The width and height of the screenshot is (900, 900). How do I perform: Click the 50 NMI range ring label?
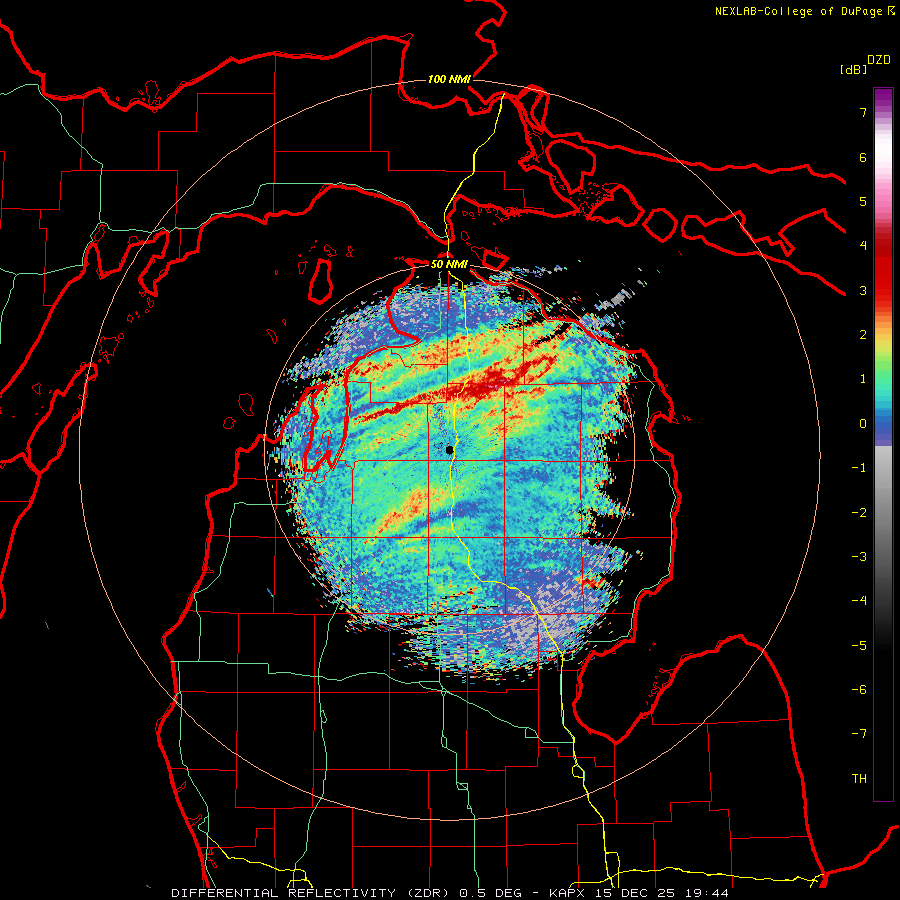(x=449, y=265)
